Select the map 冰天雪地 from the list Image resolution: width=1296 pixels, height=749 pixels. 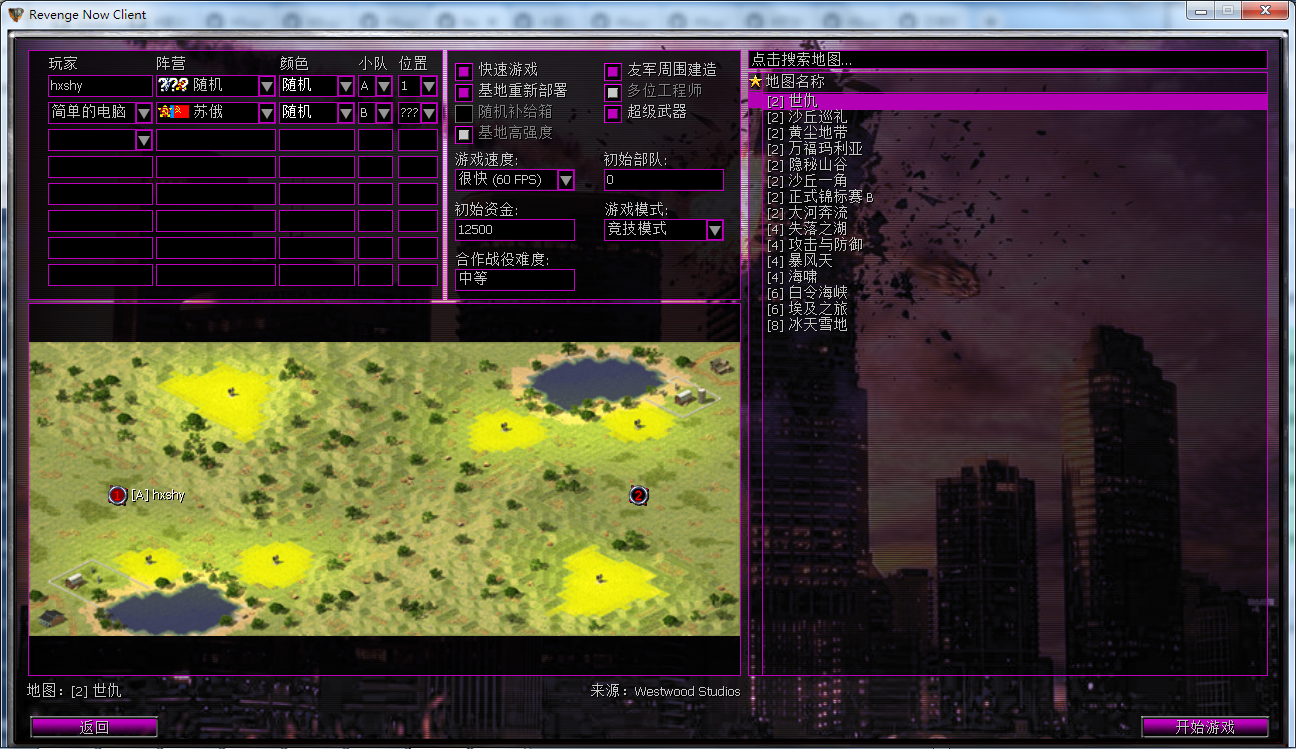click(x=810, y=324)
